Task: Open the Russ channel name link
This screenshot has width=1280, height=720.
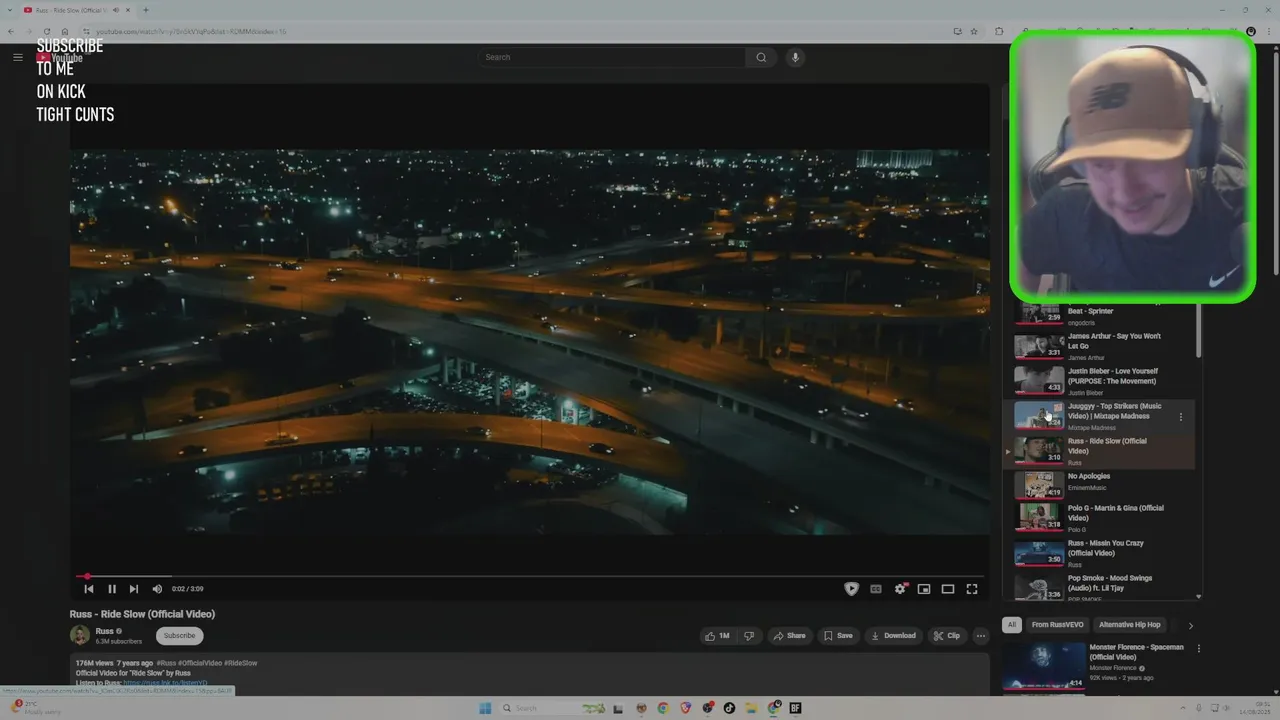Action: click(x=104, y=631)
